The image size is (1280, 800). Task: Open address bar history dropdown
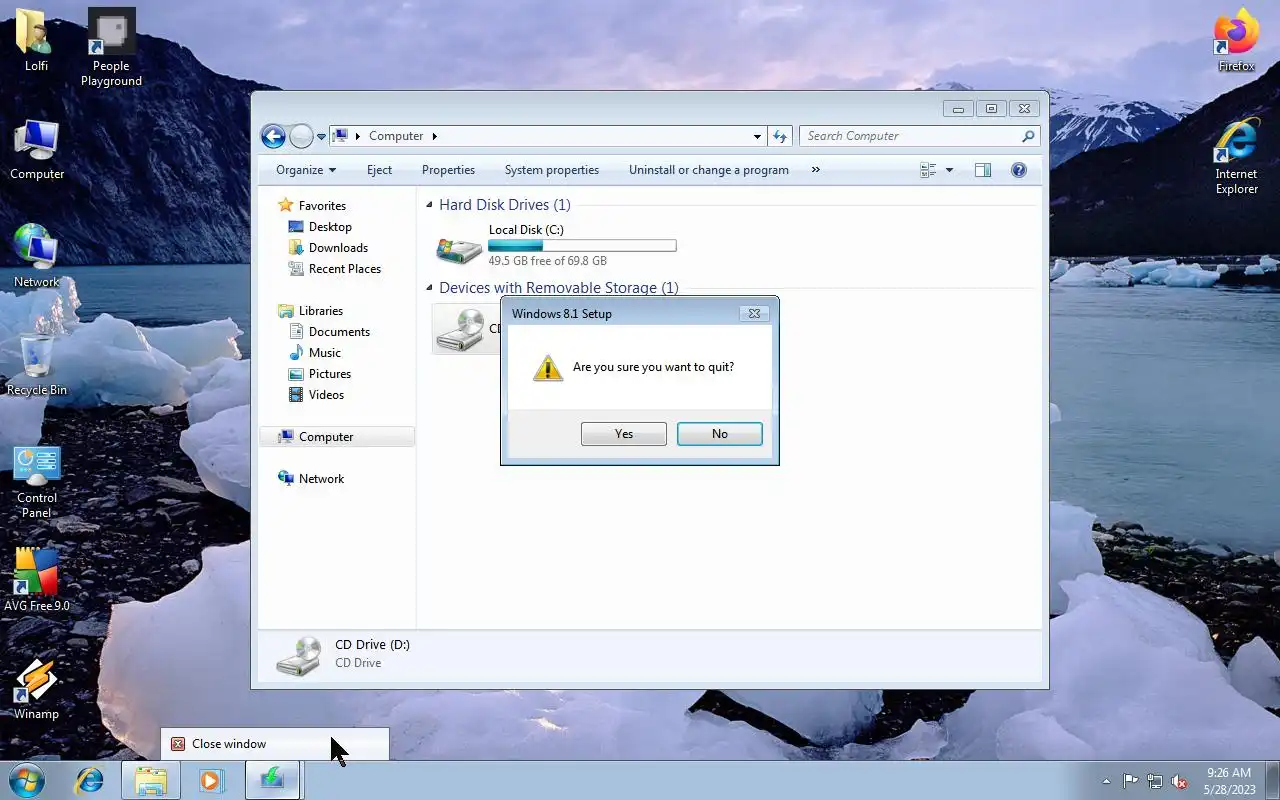[757, 136]
